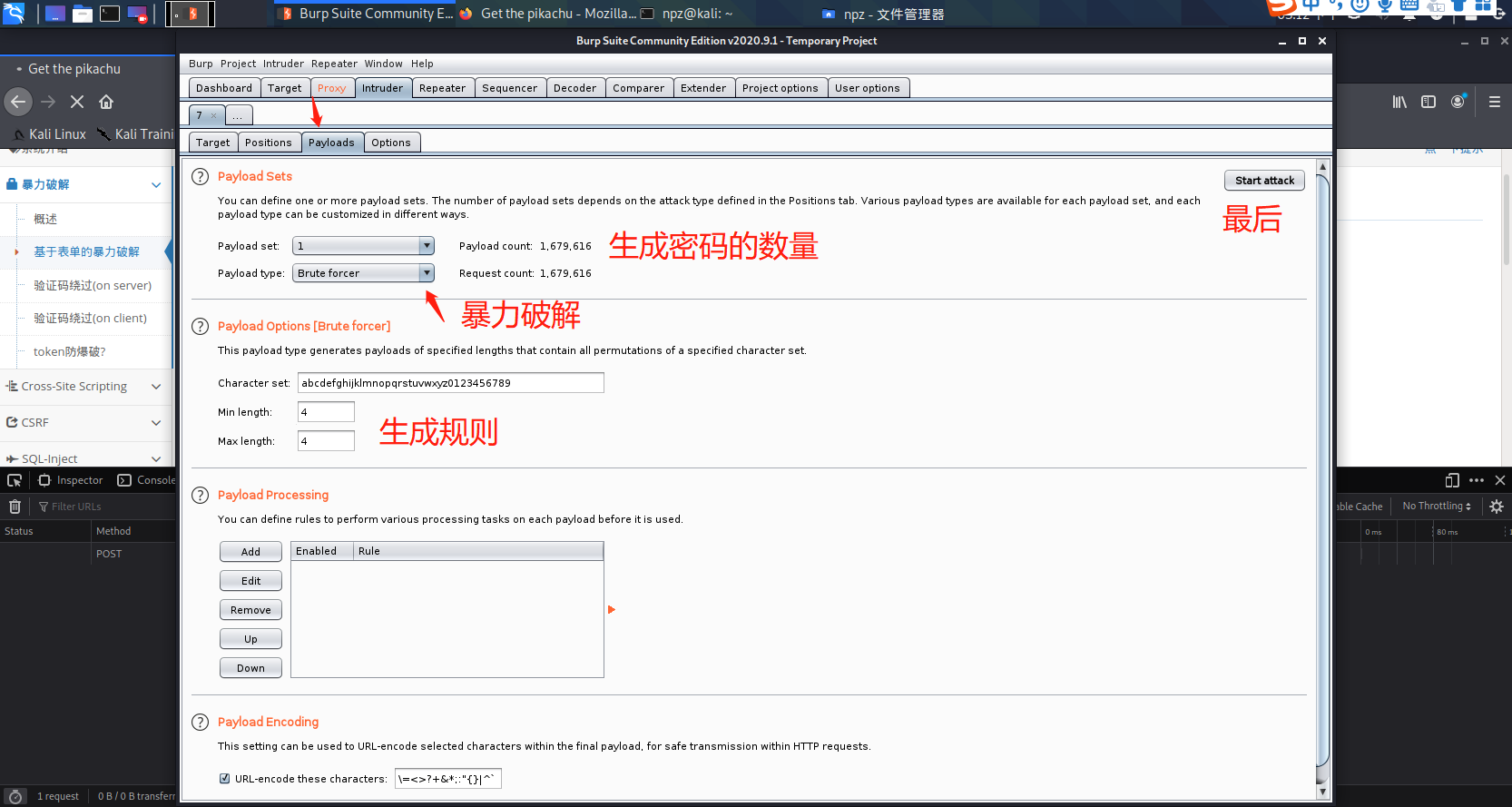Viewport: 1512px width, 807px height.
Task: Launch terminal emulator from panel
Action: click(x=110, y=14)
